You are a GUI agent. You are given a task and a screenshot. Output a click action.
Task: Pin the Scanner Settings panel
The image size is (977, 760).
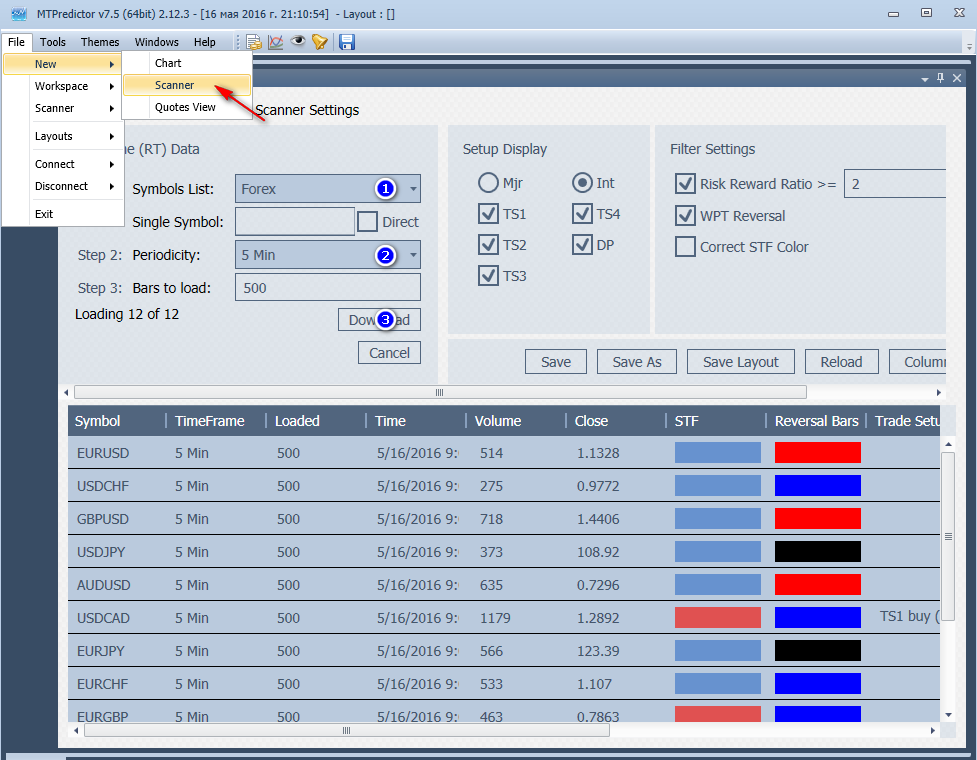coord(940,78)
